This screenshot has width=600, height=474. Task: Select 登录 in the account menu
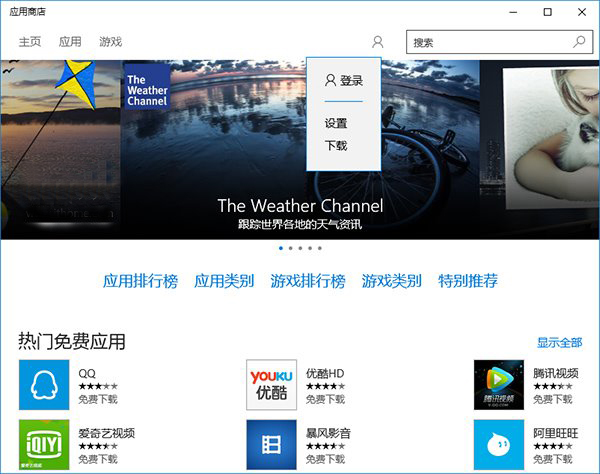(x=344, y=80)
